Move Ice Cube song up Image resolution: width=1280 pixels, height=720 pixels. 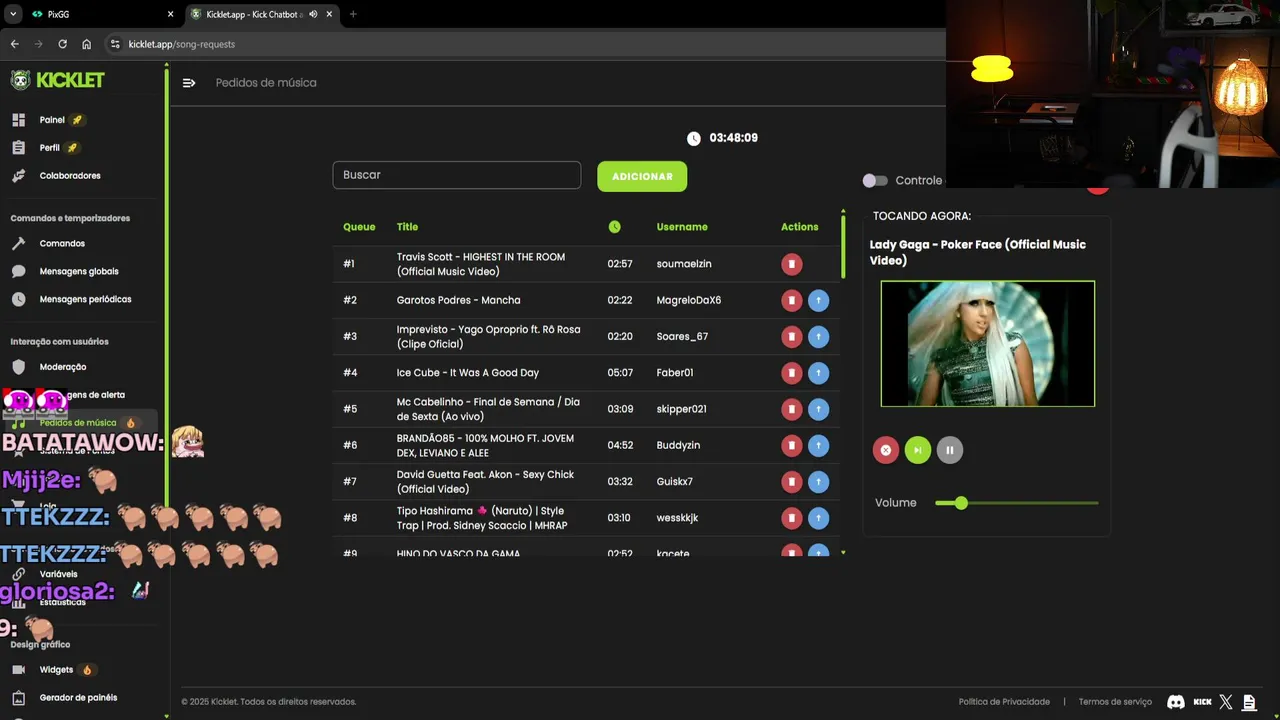click(818, 373)
